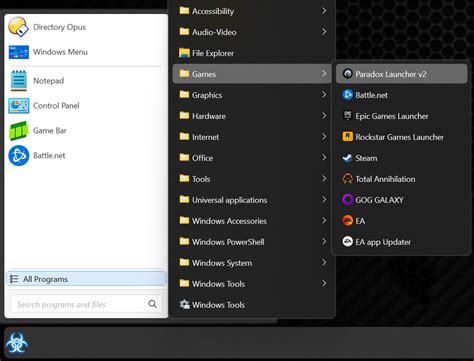The height and width of the screenshot is (361, 474).
Task: Expand the Audio-Video submenu arrow
Action: [x=324, y=32]
